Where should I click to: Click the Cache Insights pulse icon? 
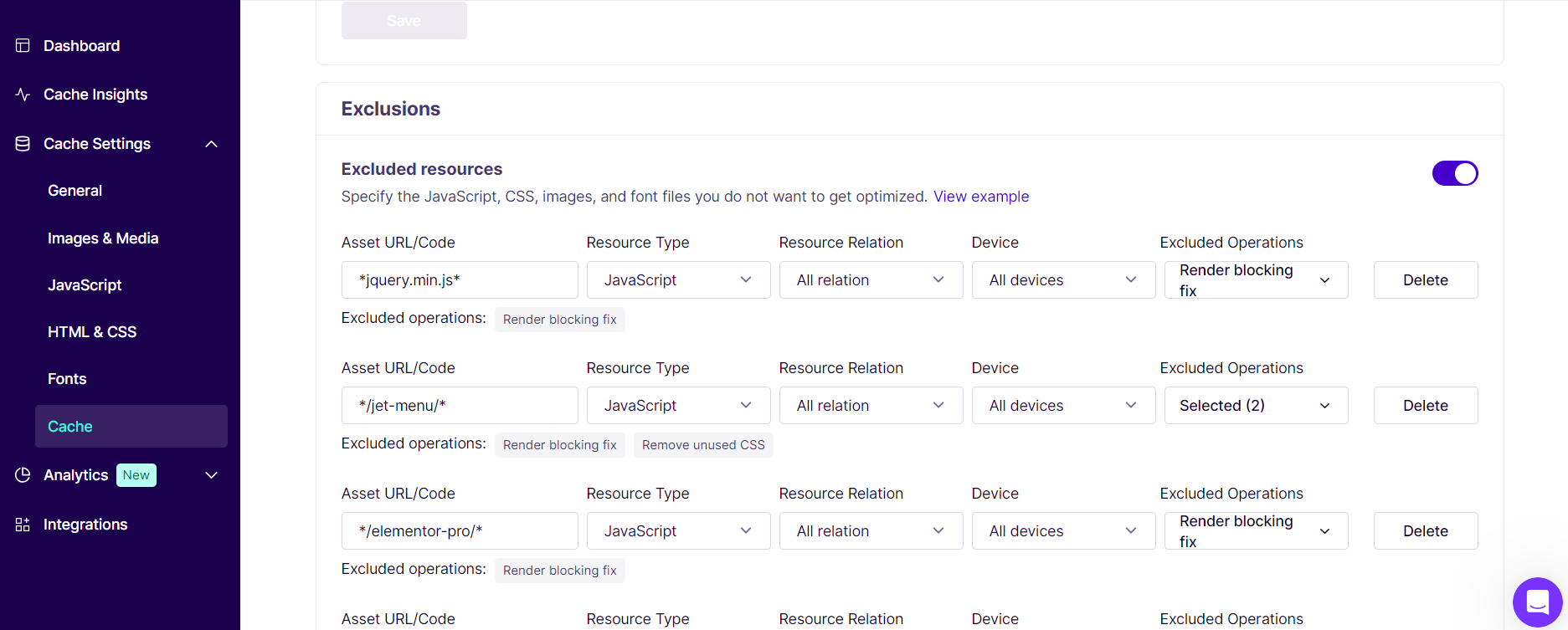(x=23, y=95)
